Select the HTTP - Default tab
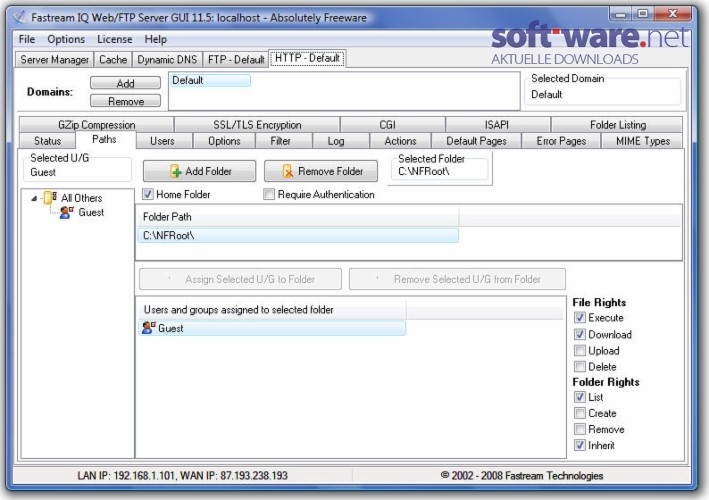Screen dimensions: 709x500 click(x=307, y=58)
